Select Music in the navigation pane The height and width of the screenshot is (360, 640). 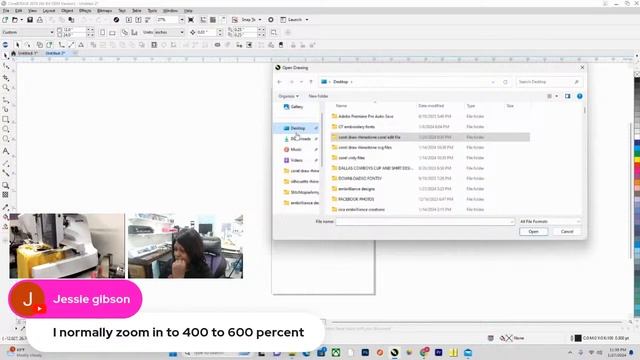point(297,149)
